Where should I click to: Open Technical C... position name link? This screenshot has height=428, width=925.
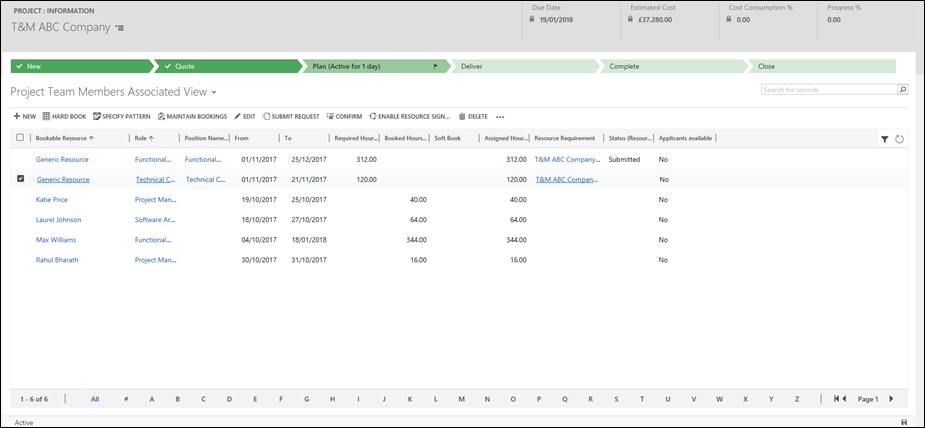(205, 180)
